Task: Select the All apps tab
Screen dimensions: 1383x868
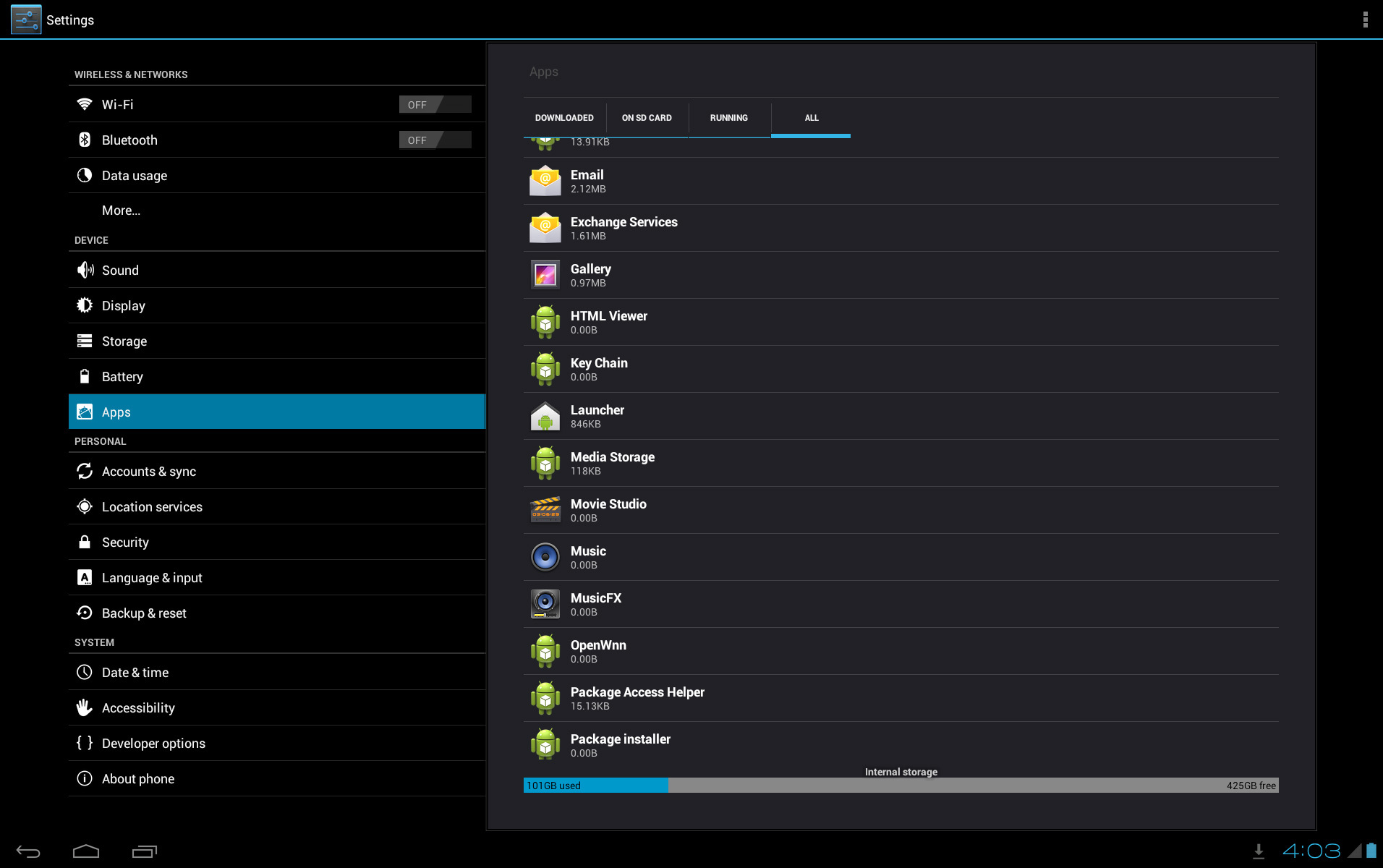Action: tap(812, 118)
